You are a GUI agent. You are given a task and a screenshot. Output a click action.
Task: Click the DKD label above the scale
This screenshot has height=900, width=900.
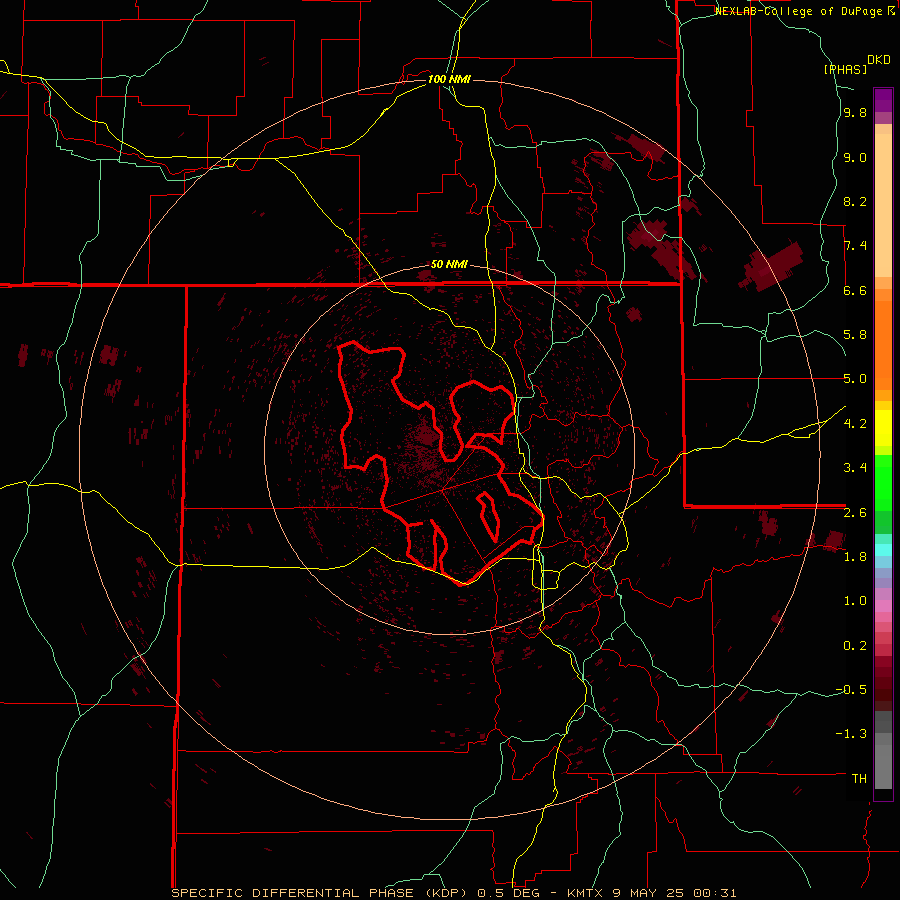(879, 60)
